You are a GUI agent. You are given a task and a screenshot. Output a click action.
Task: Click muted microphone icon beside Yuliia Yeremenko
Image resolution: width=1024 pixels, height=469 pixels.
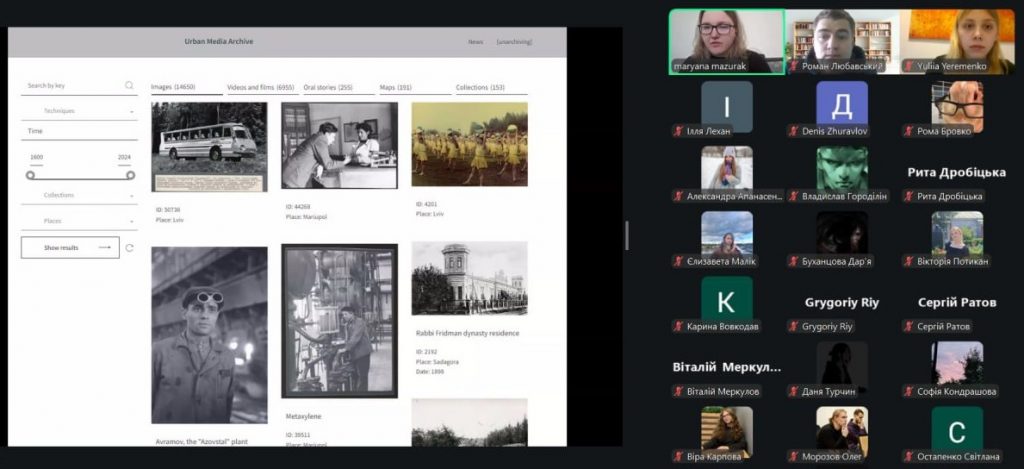coord(908,66)
